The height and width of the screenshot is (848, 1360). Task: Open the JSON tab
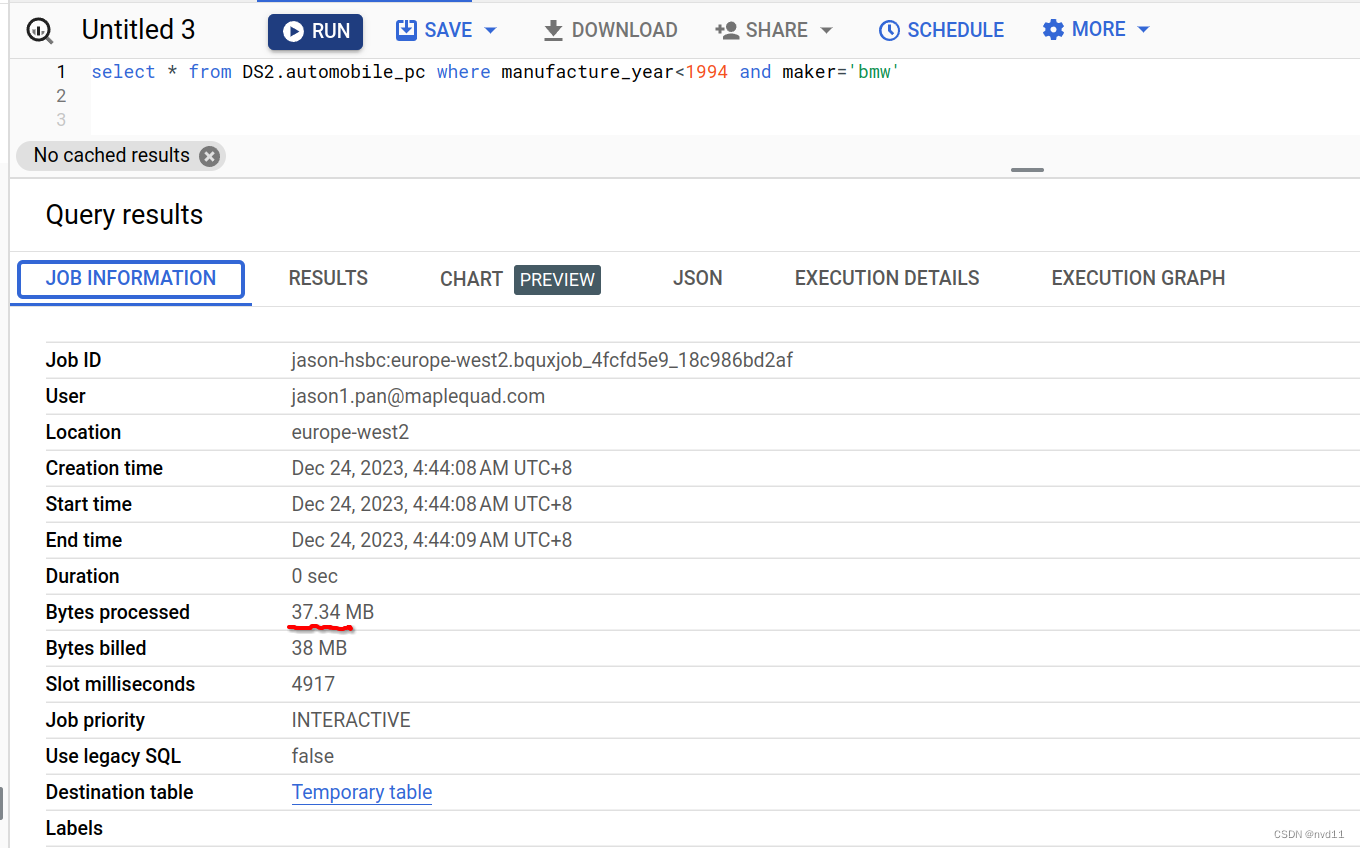click(698, 279)
